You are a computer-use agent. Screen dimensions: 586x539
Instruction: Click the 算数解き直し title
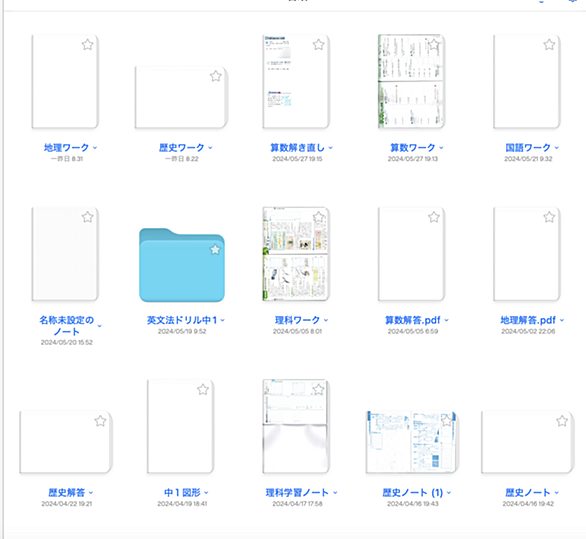297,148
